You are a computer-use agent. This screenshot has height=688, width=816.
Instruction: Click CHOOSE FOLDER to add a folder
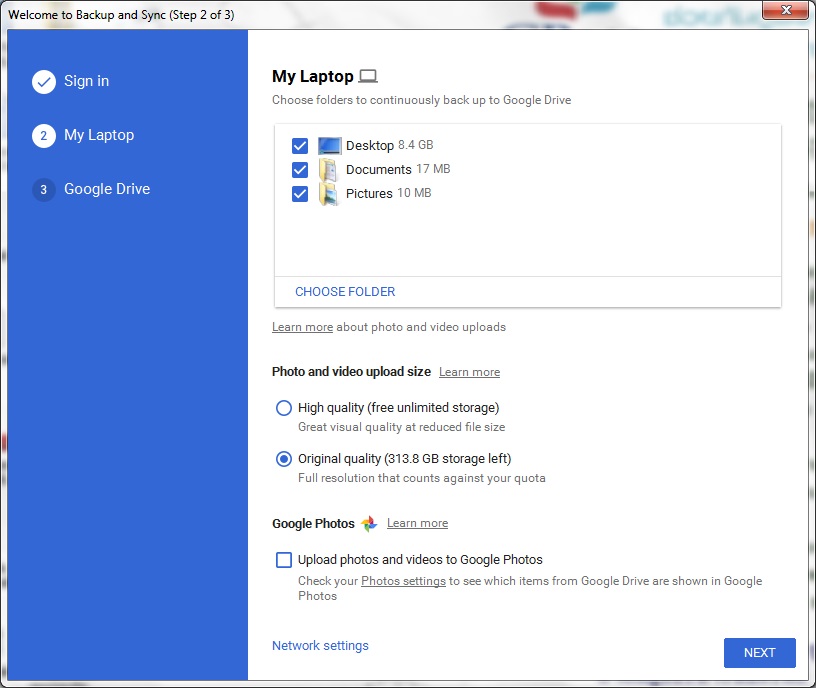coord(344,291)
